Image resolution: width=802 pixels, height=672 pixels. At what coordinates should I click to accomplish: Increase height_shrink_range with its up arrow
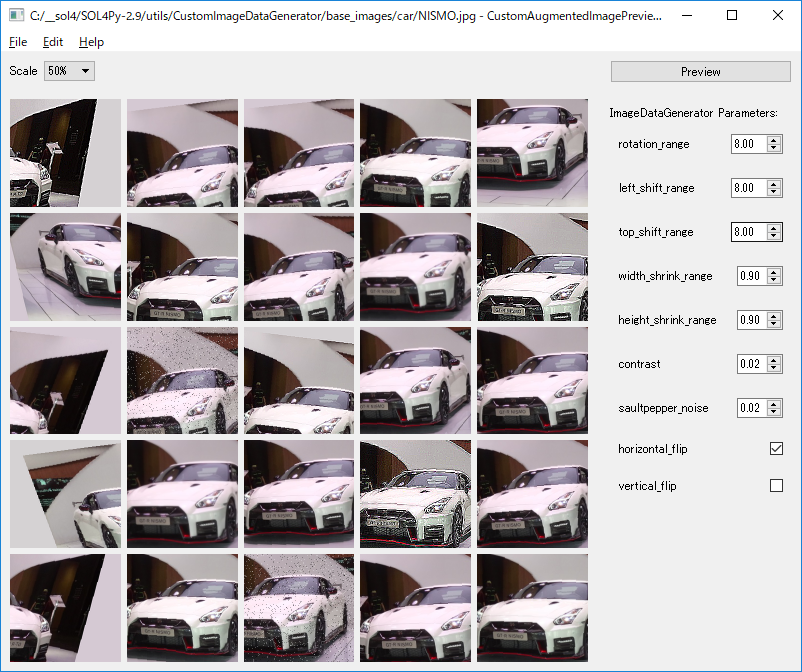pos(774,316)
